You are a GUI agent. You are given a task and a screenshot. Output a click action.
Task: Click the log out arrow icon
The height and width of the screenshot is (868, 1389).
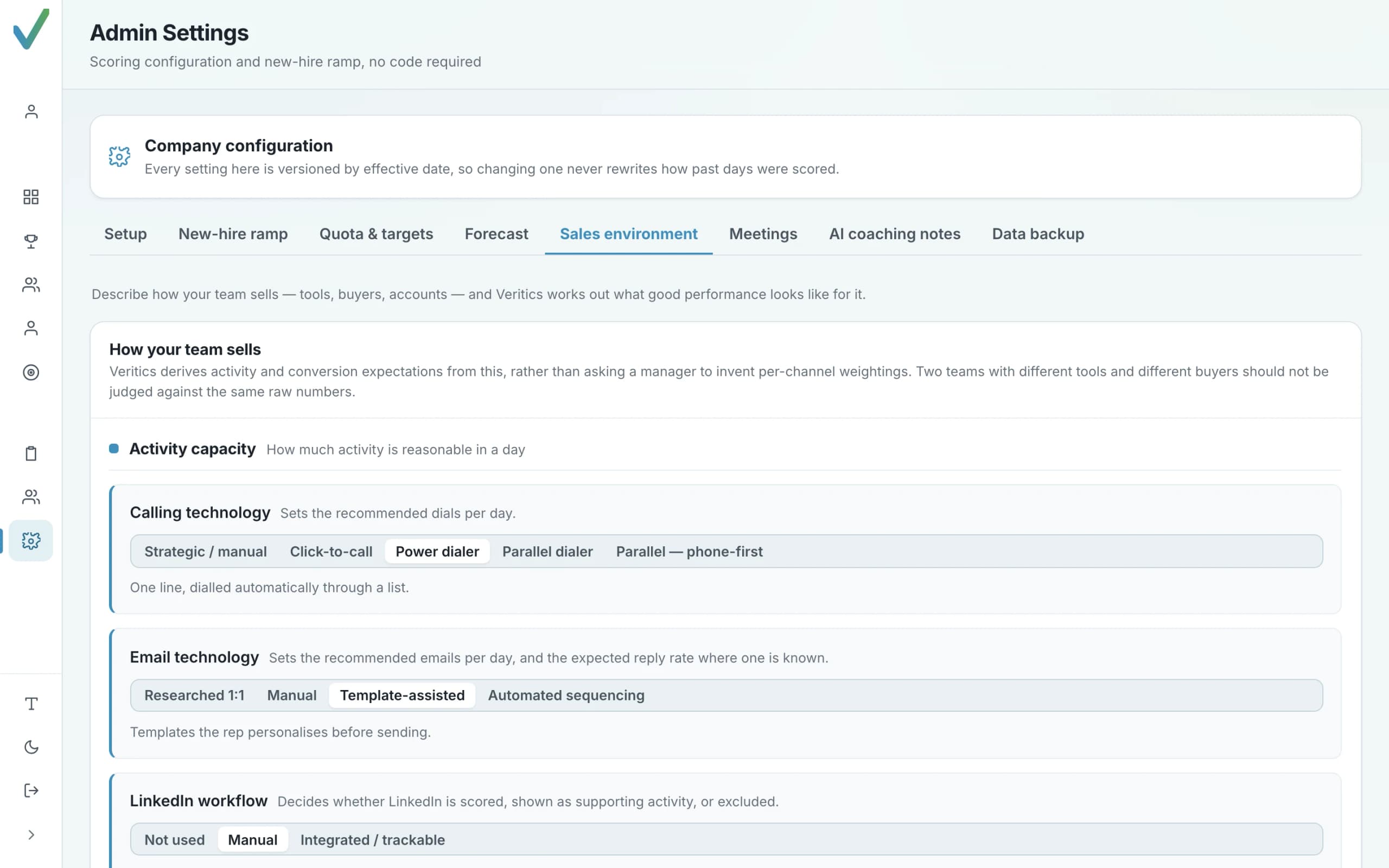click(x=31, y=791)
